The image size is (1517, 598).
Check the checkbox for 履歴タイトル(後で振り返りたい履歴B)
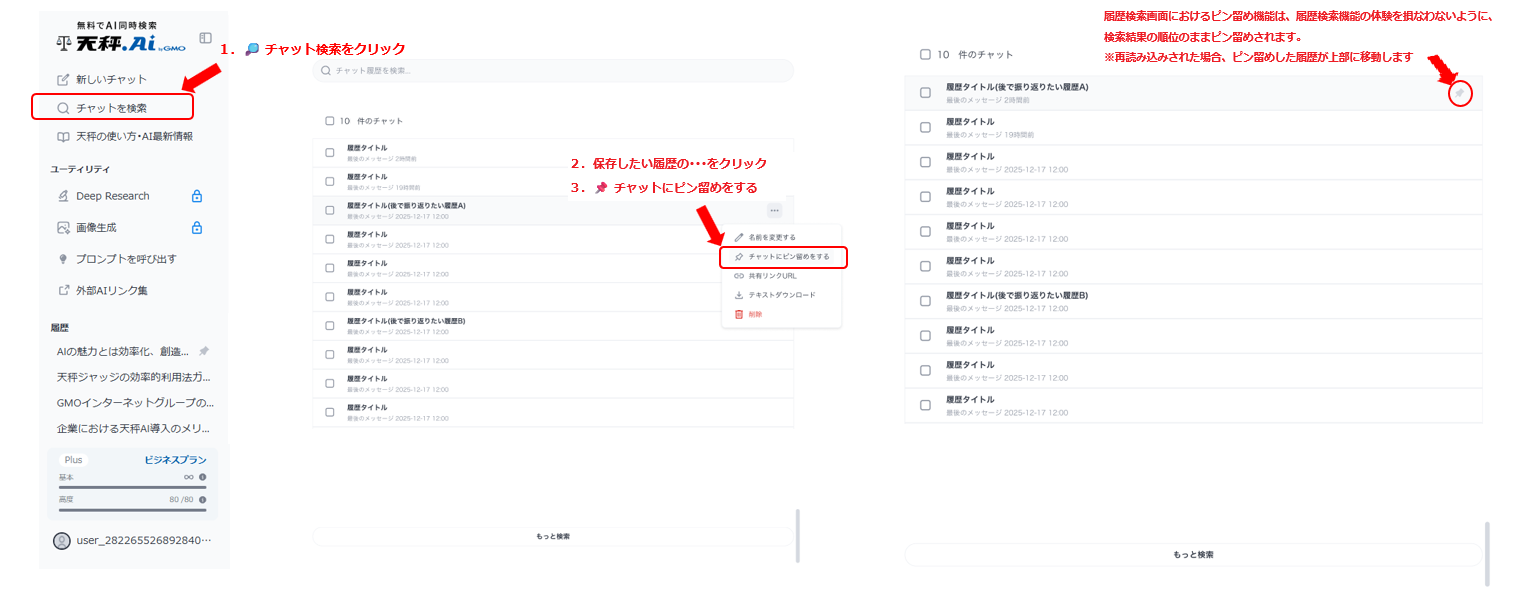pyautogui.click(x=330, y=325)
